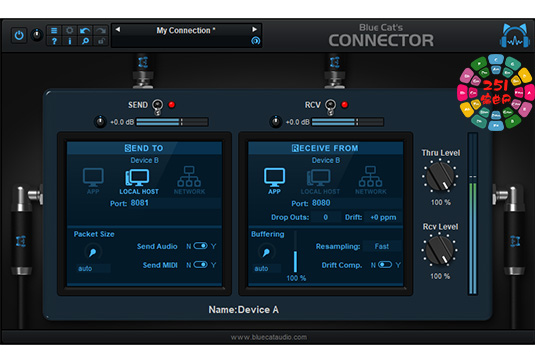This screenshot has height=363, width=535.
Task: Adjust the RCV gain knob
Action: 275,122
